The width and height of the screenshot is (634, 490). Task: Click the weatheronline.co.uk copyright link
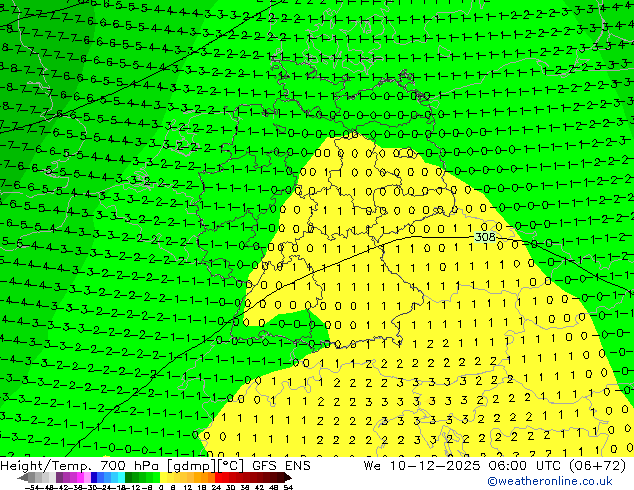pyautogui.click(x=550, y=481)
